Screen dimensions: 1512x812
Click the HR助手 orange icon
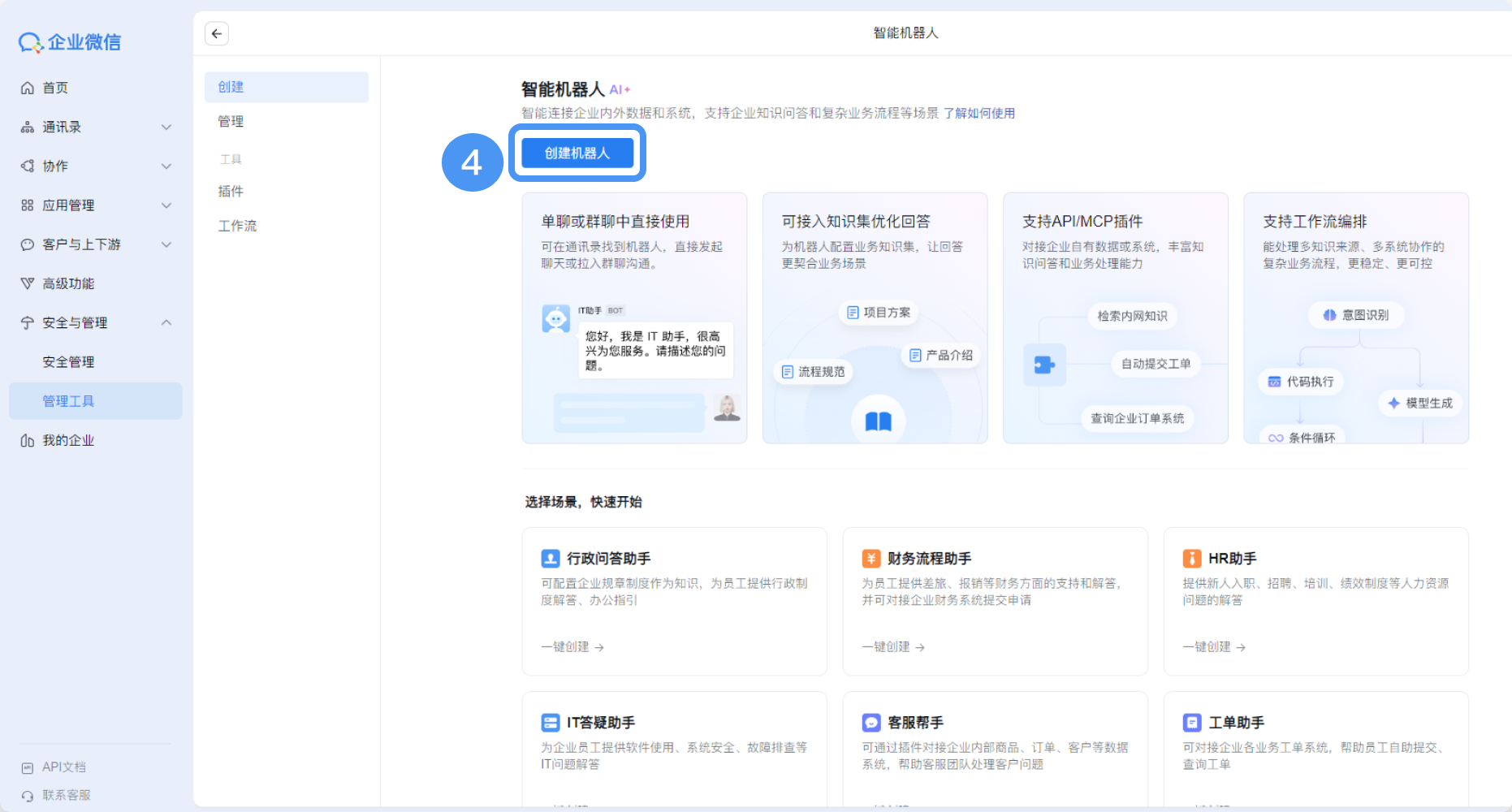coord(1192,559)
